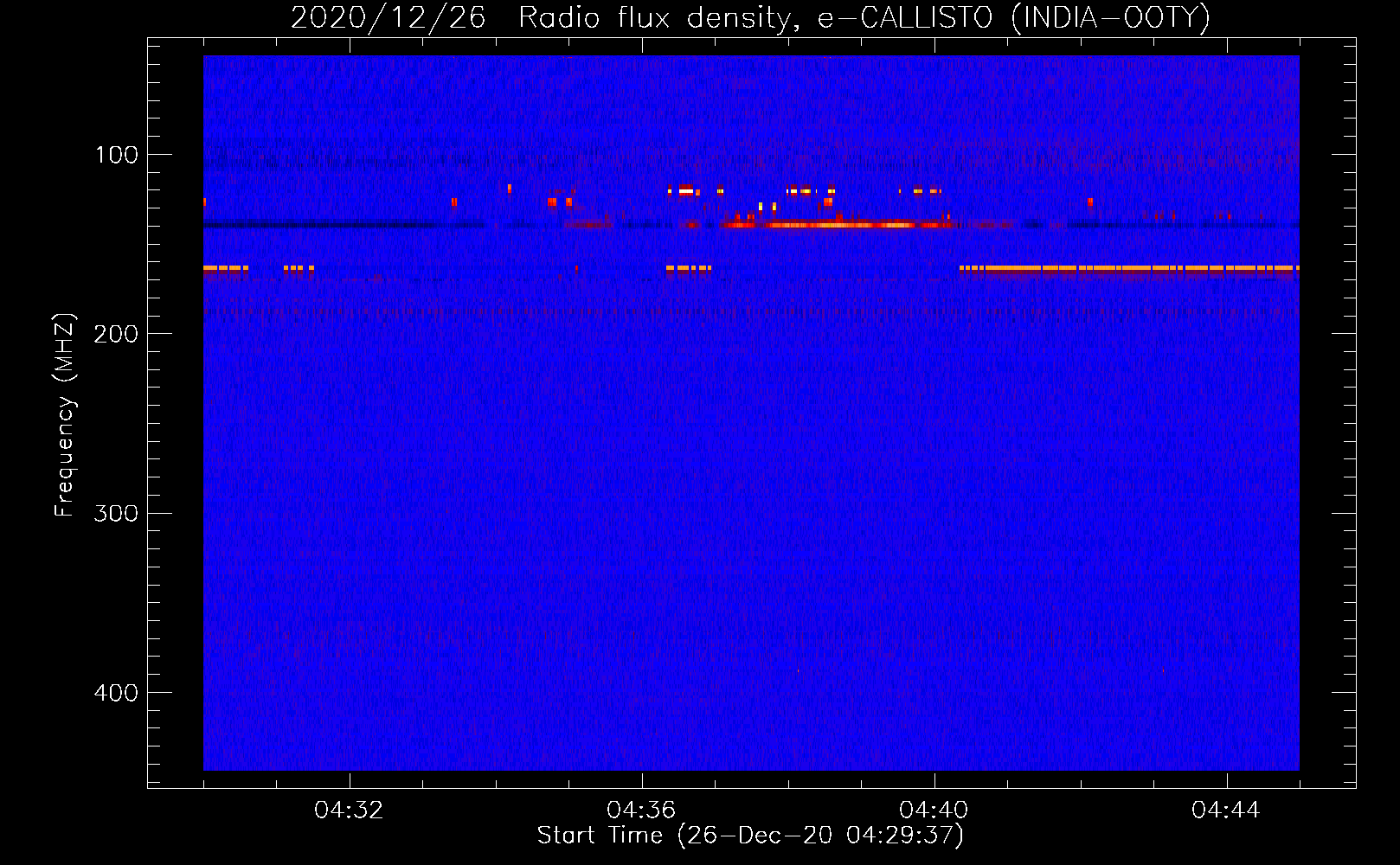1400x865 pixels.
Task: Click the "04:36" time tick label
Action: [x=641, y=811]
